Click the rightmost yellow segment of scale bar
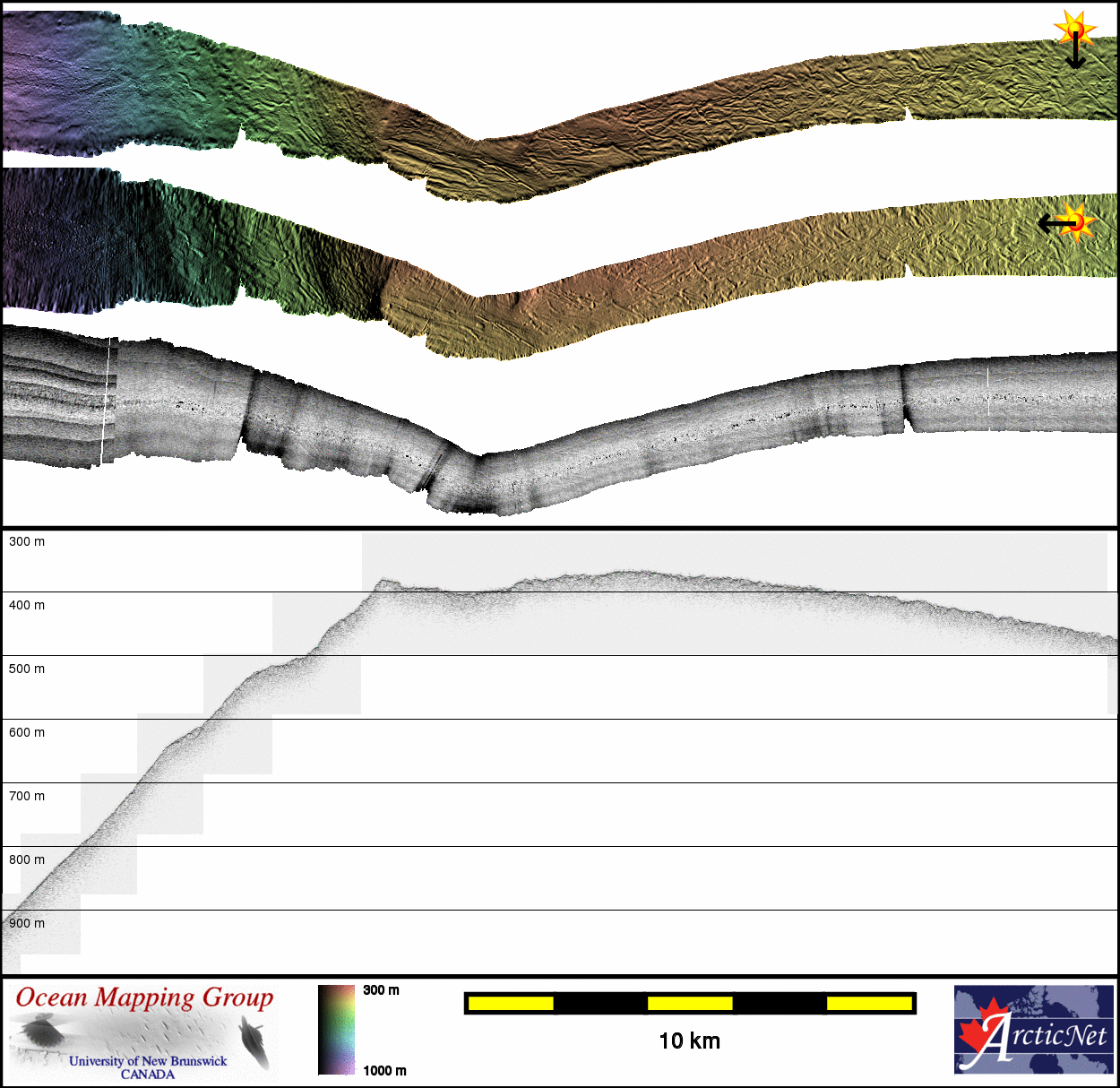This screenshot has width=1120, height=1088. point(868,1004)
